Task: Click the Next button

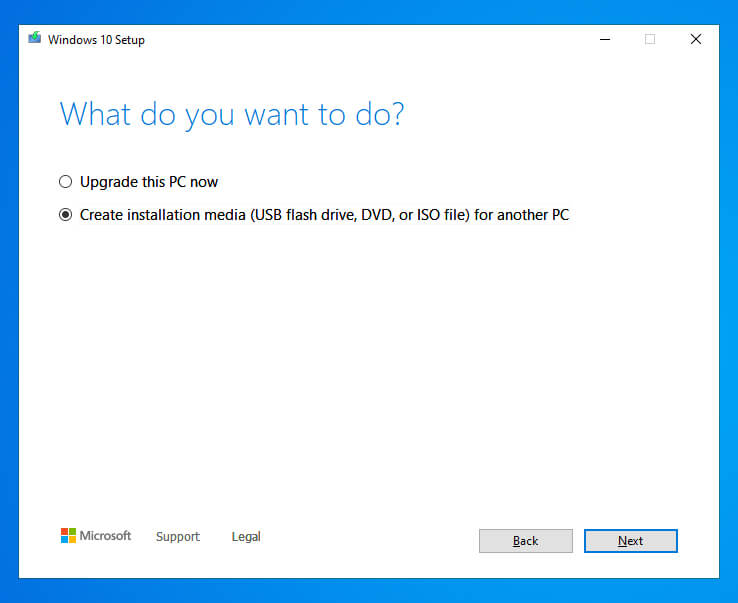Action: 631,541
